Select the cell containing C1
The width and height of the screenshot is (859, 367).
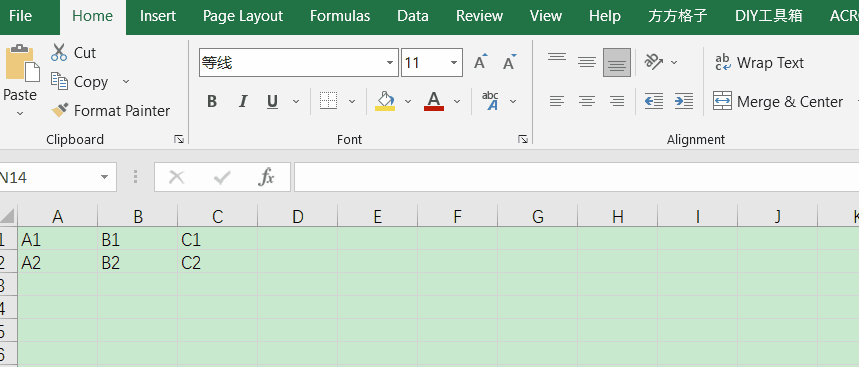click(217, 239)
